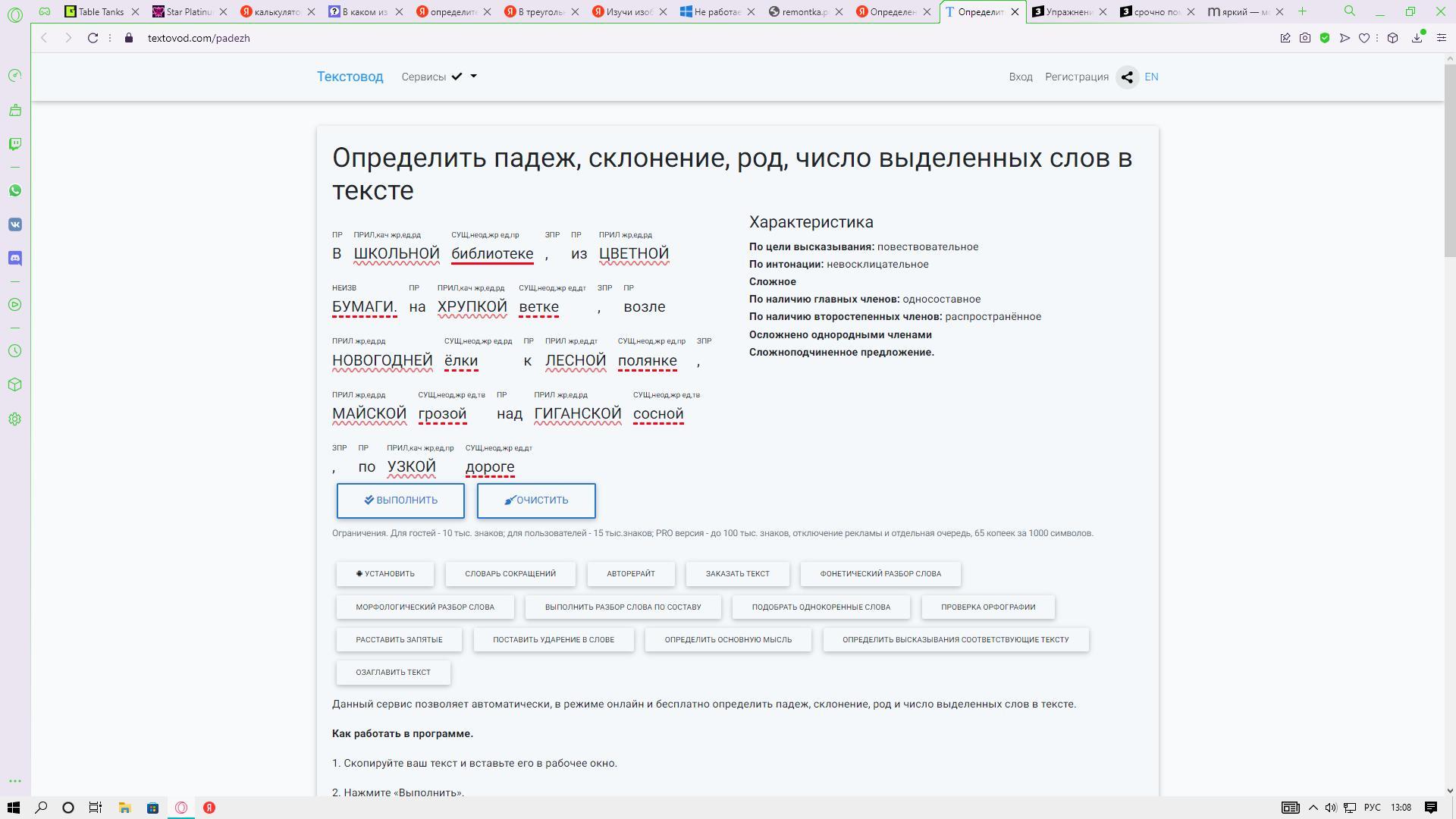Open the downloads icon in the toolbar

pos(1417,38)
